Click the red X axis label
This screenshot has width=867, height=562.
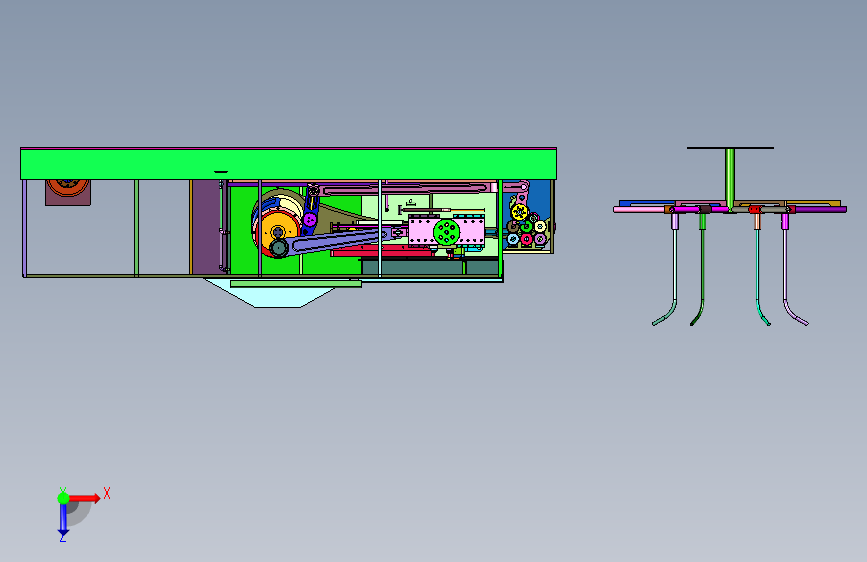pos(107,493)
